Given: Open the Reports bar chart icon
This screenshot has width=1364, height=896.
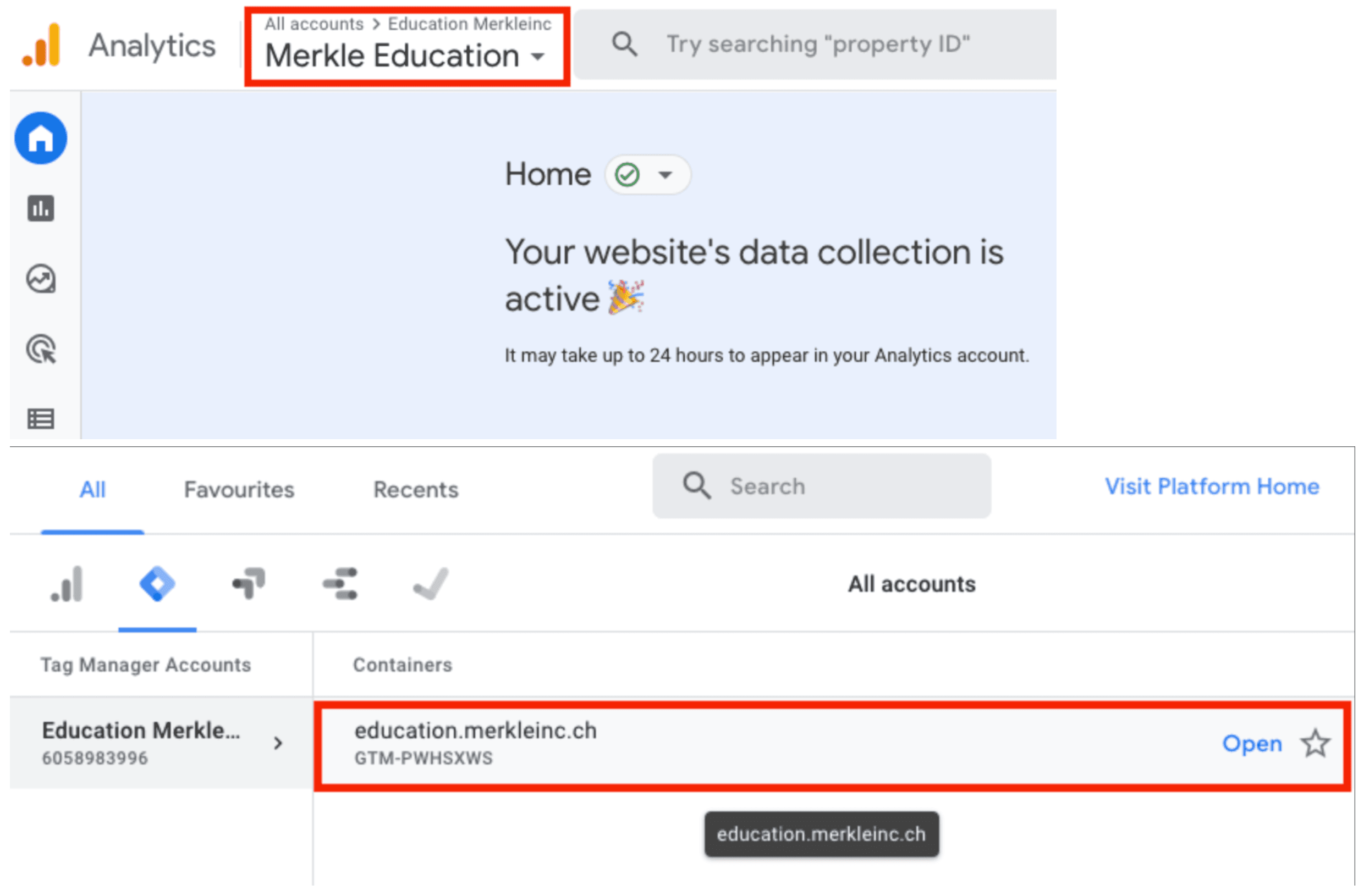Looking at the screenshot, I should pos(41,209).
